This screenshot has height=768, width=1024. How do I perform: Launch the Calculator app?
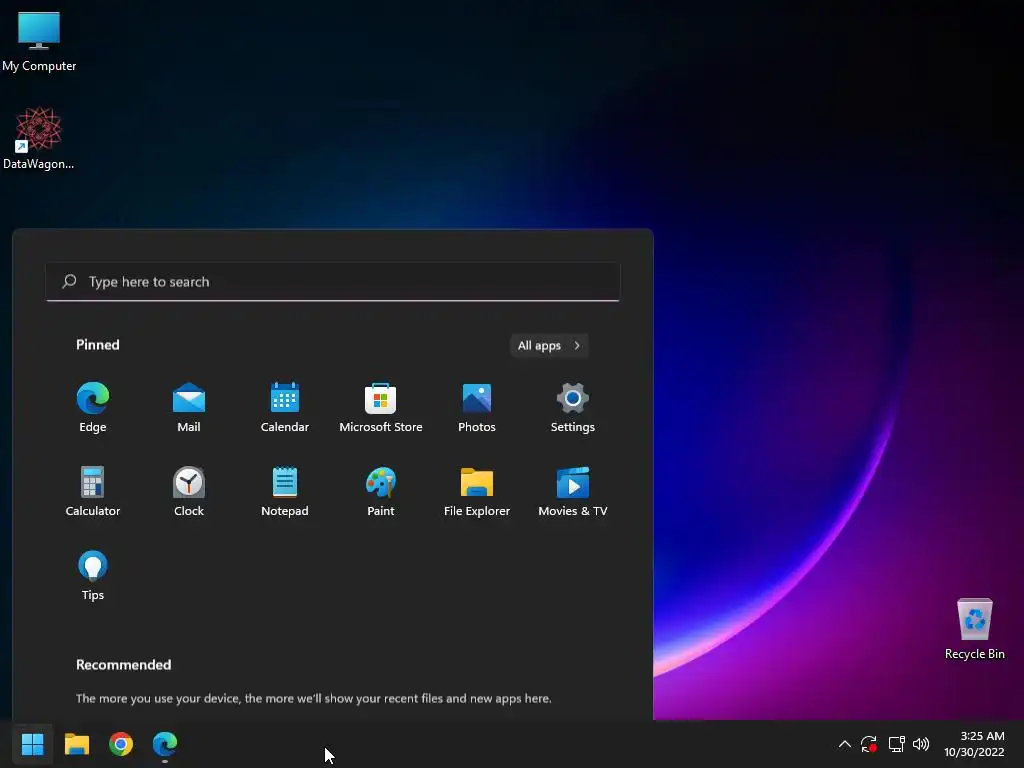click(x=93, y=492)
